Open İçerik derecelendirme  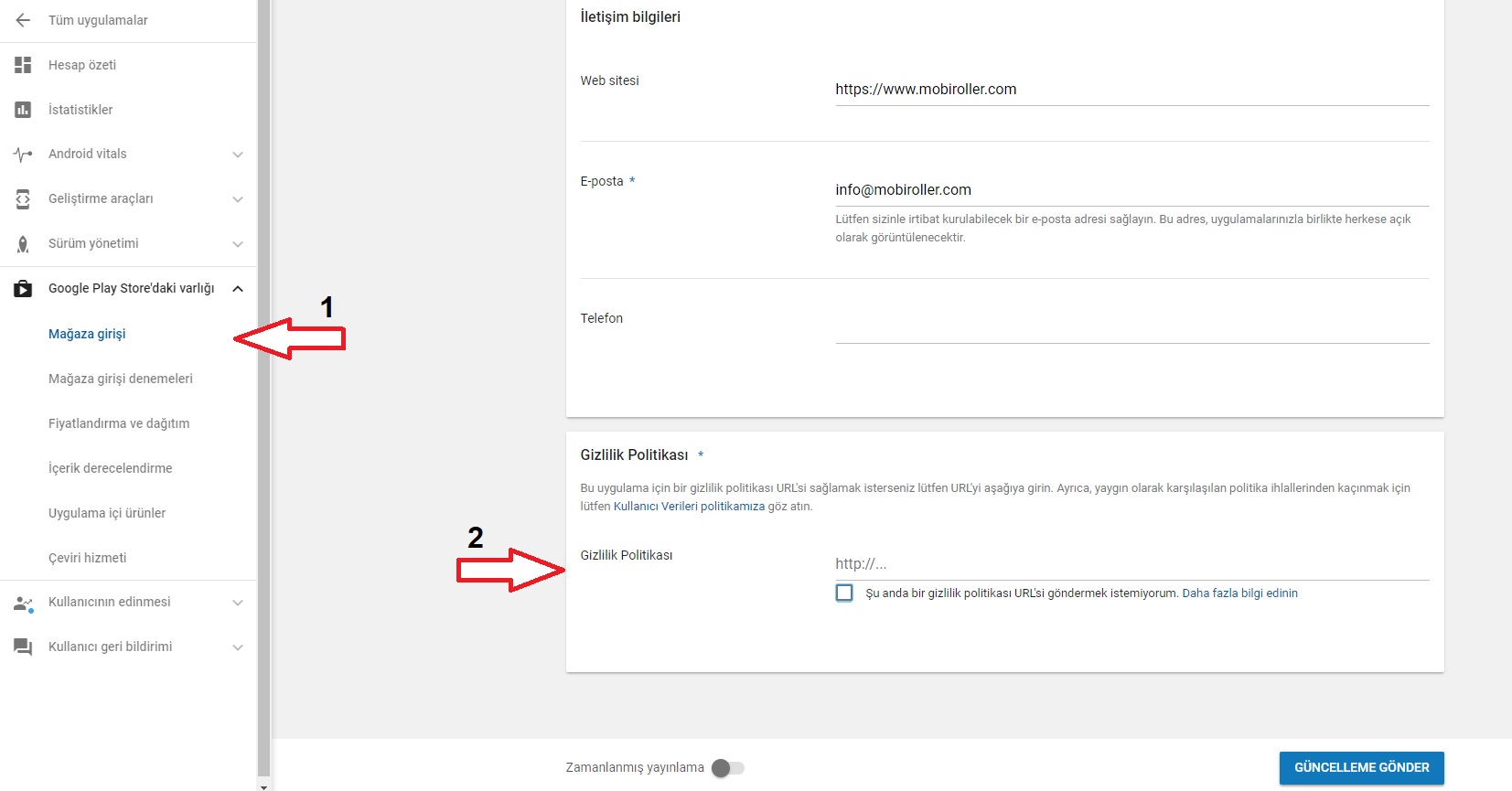click(x=111, y=468)
